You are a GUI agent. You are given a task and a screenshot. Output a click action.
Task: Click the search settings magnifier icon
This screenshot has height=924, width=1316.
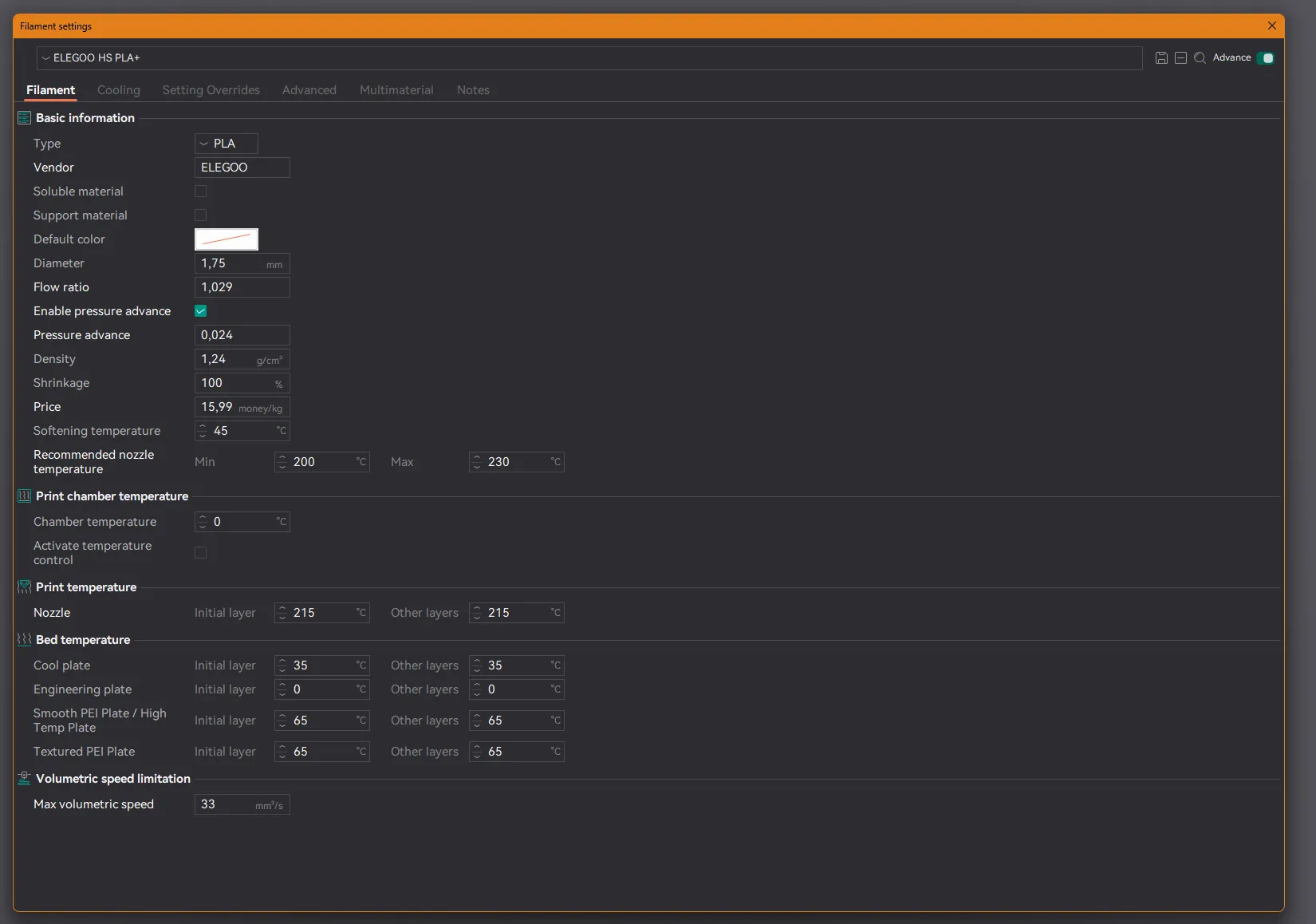coord(1200,58)
